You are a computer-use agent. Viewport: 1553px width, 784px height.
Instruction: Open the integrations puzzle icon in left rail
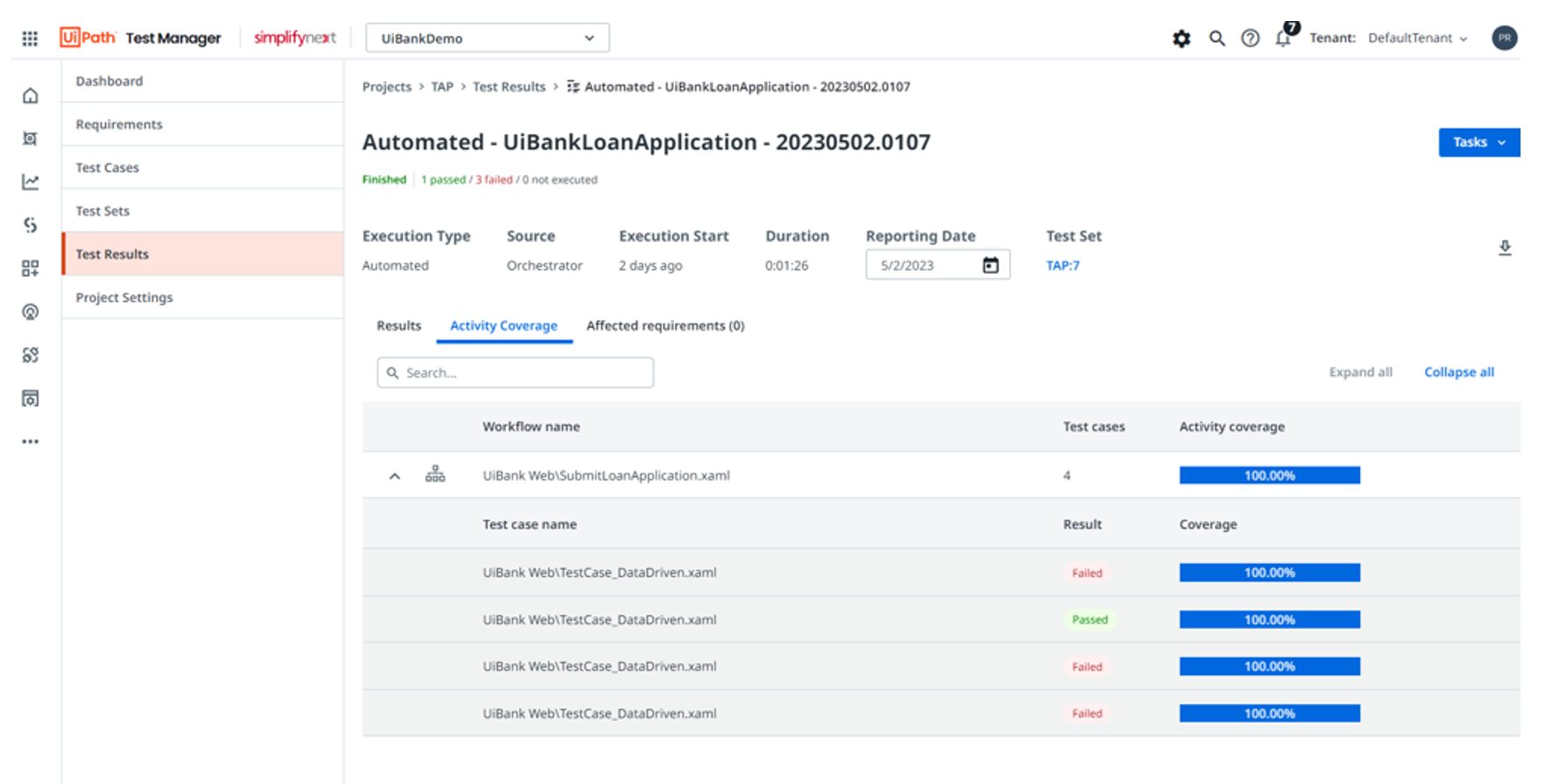coord(31,355)
